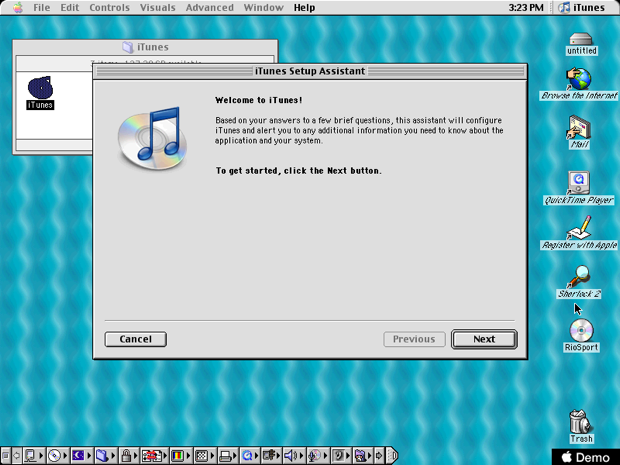Open the Printer selector module
620x465 pixels.
pyautogui.click(x=228, y=456)
